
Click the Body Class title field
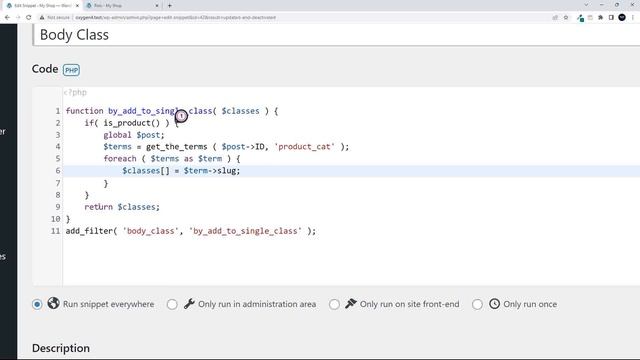point(336,35)
